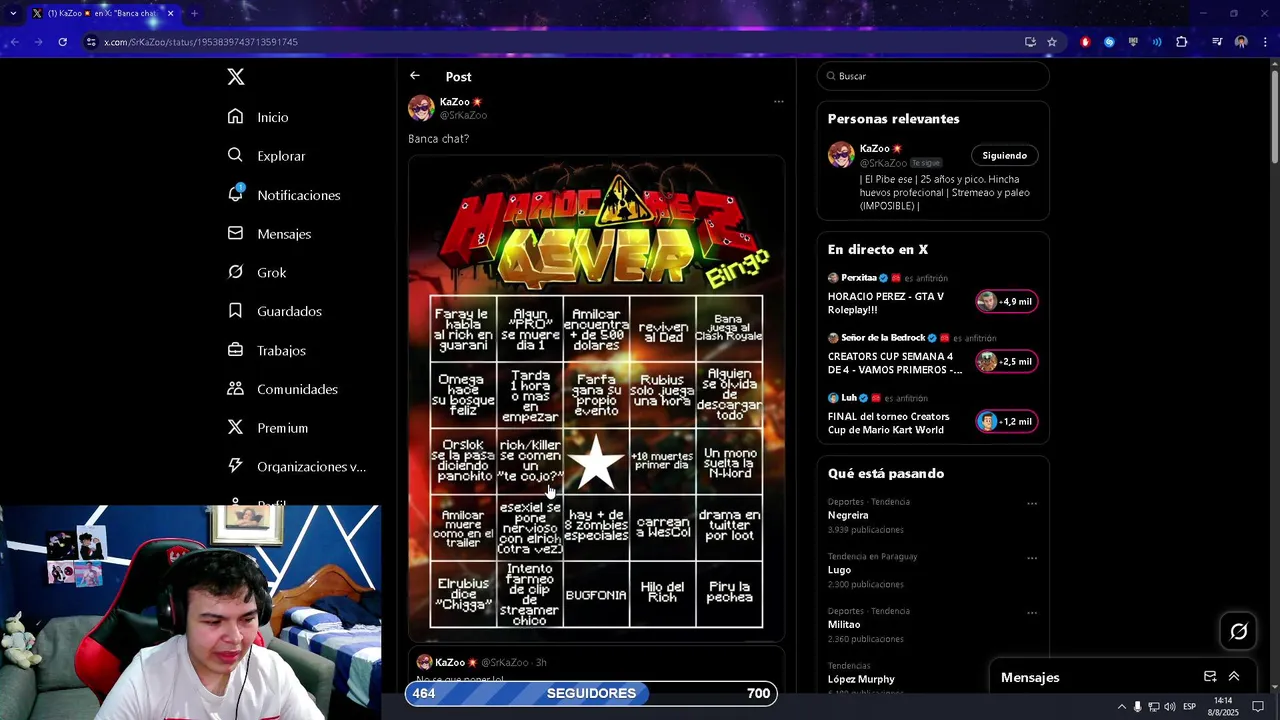1280x720 pixels.
Task: Open the Windows notification center icon
Action: coord(1258,707)
